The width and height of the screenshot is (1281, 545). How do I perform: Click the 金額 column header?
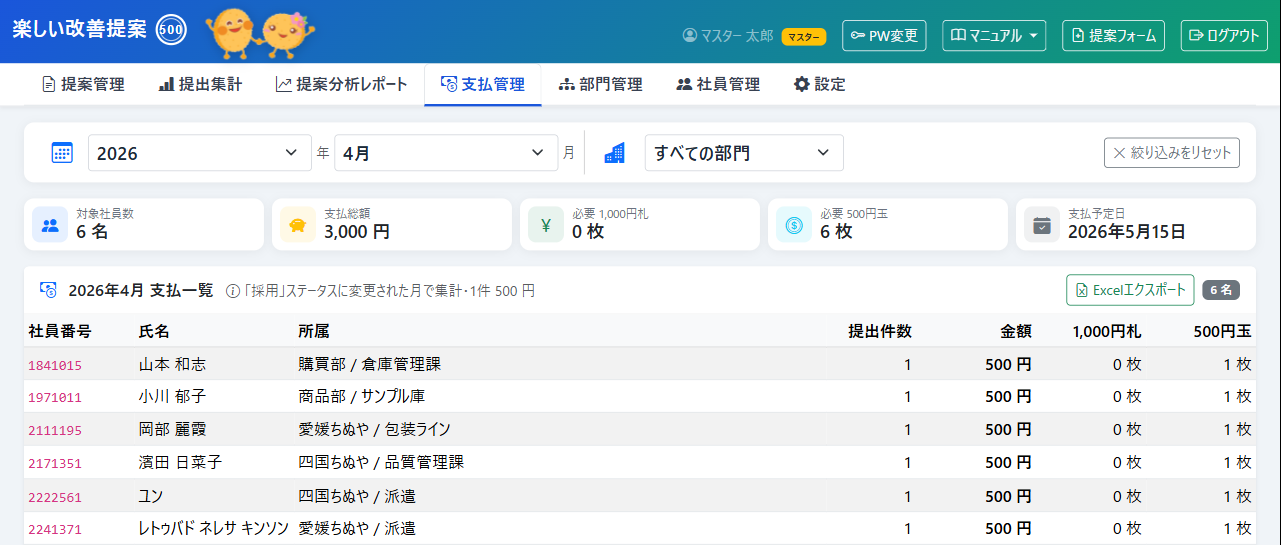tap(1016, 331)
